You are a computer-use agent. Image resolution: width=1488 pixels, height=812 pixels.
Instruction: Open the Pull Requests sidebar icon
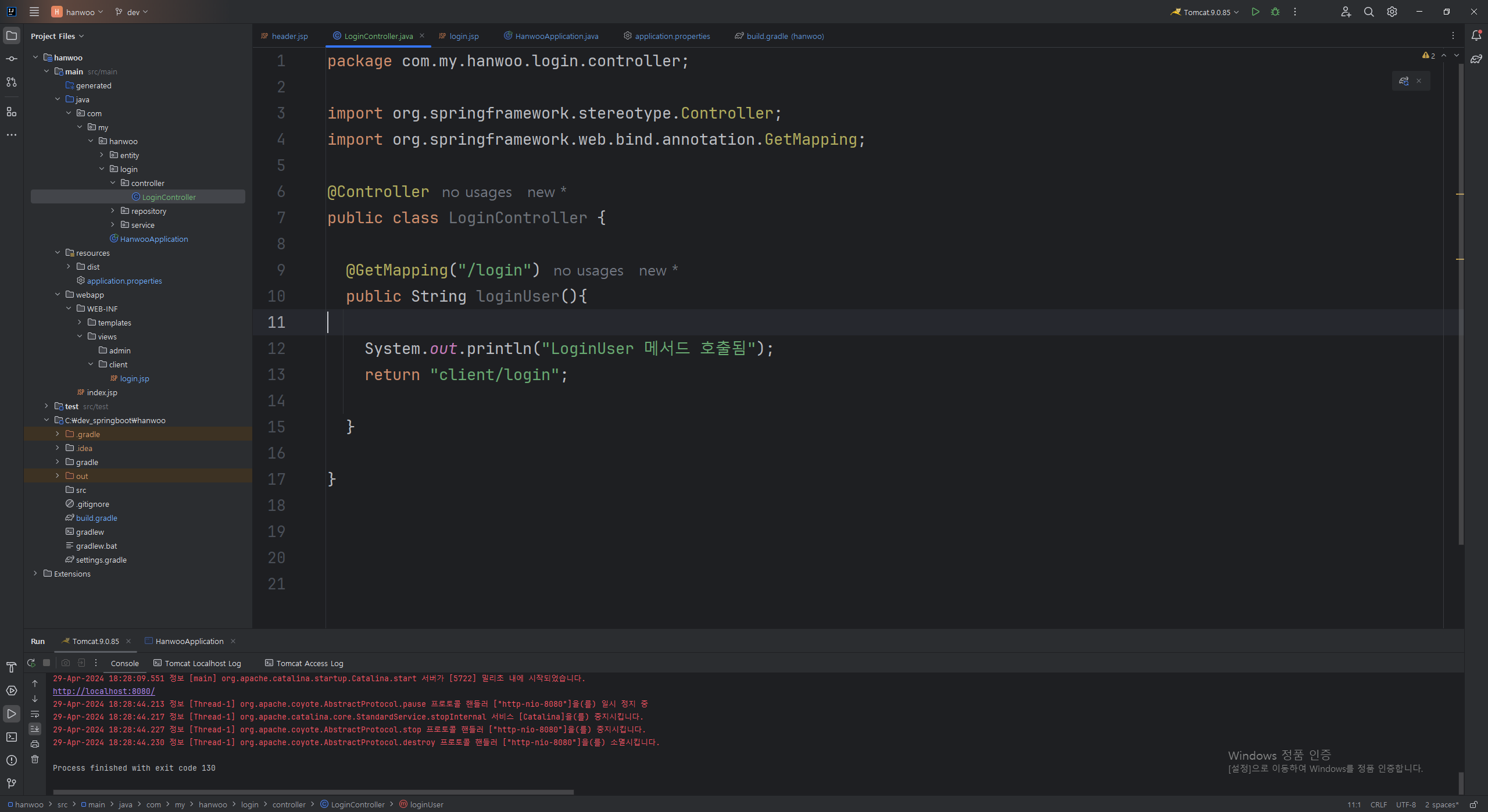(12, 82)
